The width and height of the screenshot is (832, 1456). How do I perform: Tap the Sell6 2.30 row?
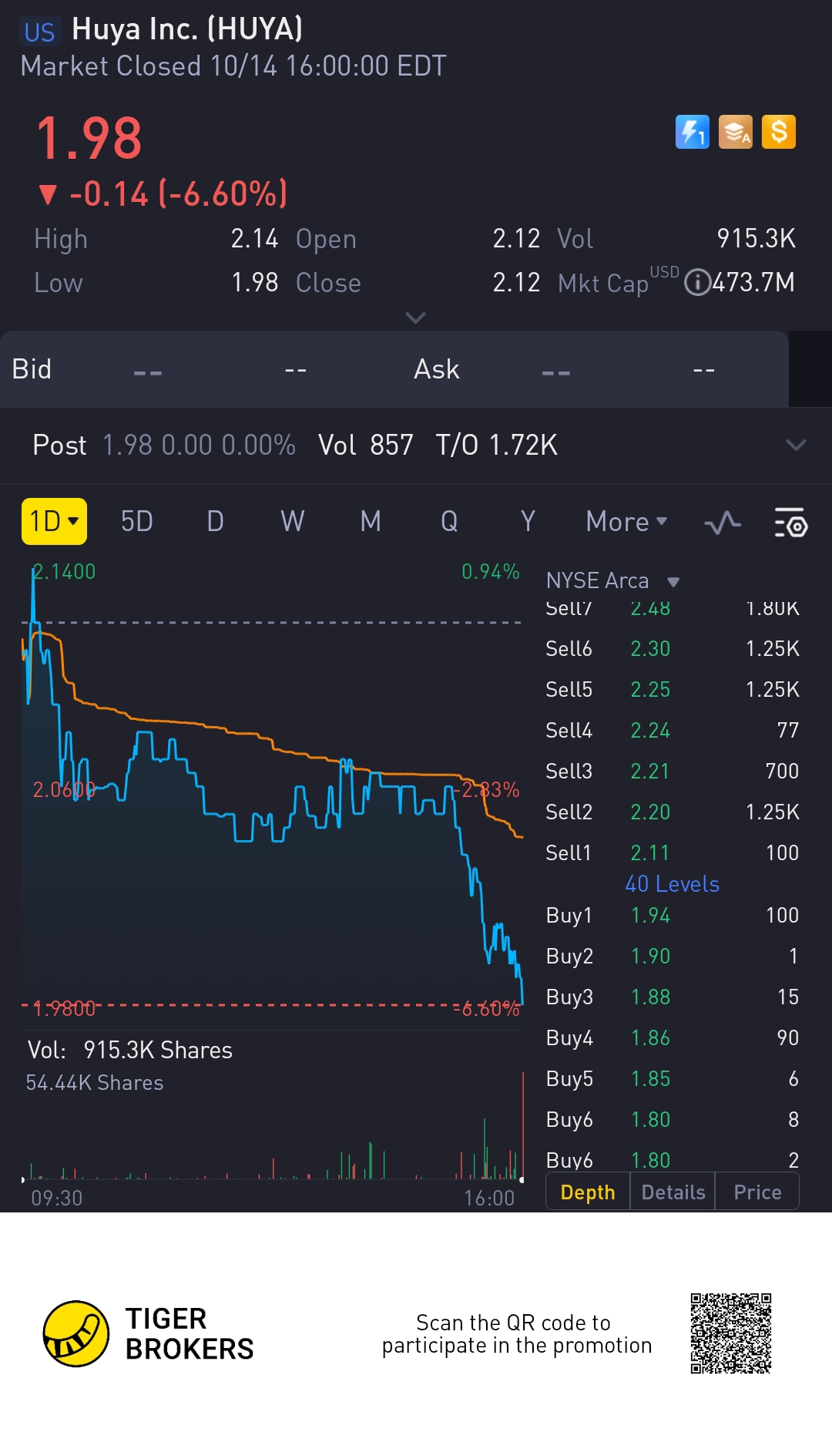pos(673,648)
